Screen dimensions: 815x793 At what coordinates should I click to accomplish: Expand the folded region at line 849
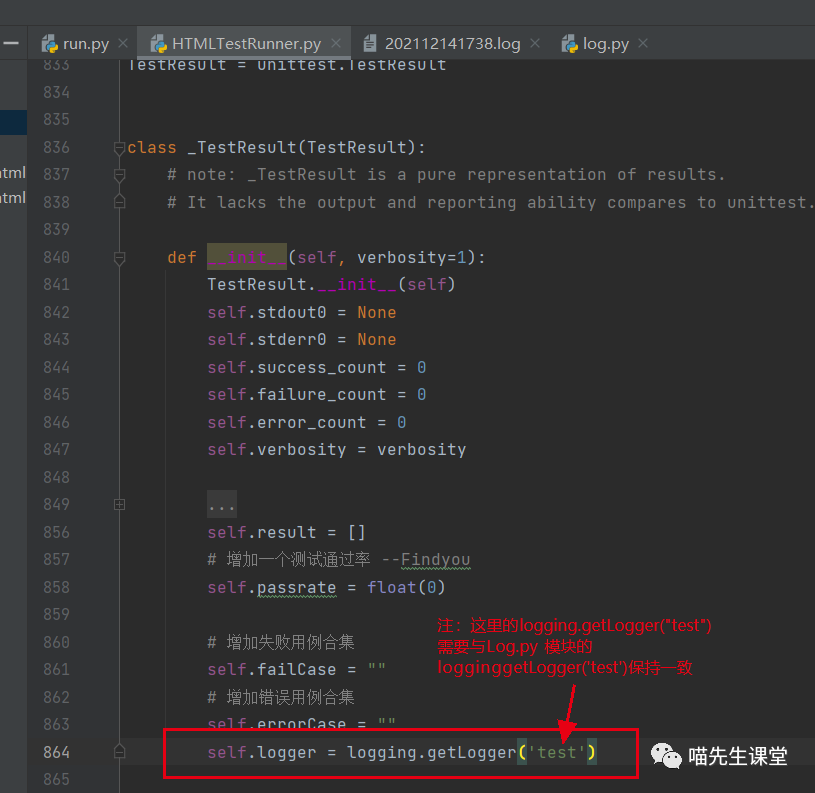[120, 505]
